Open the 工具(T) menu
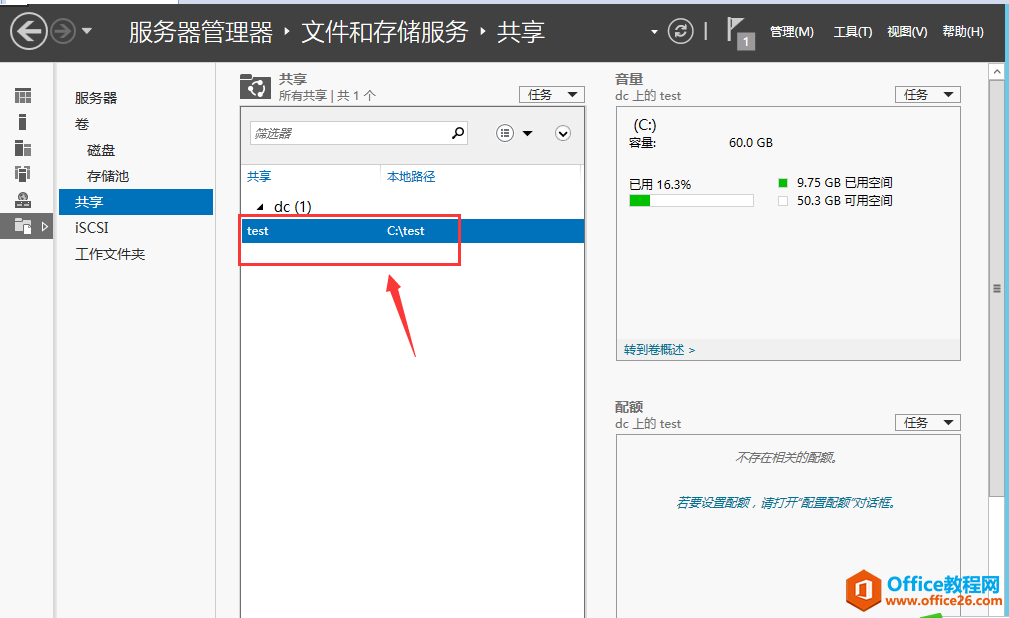 coord(853,32)
